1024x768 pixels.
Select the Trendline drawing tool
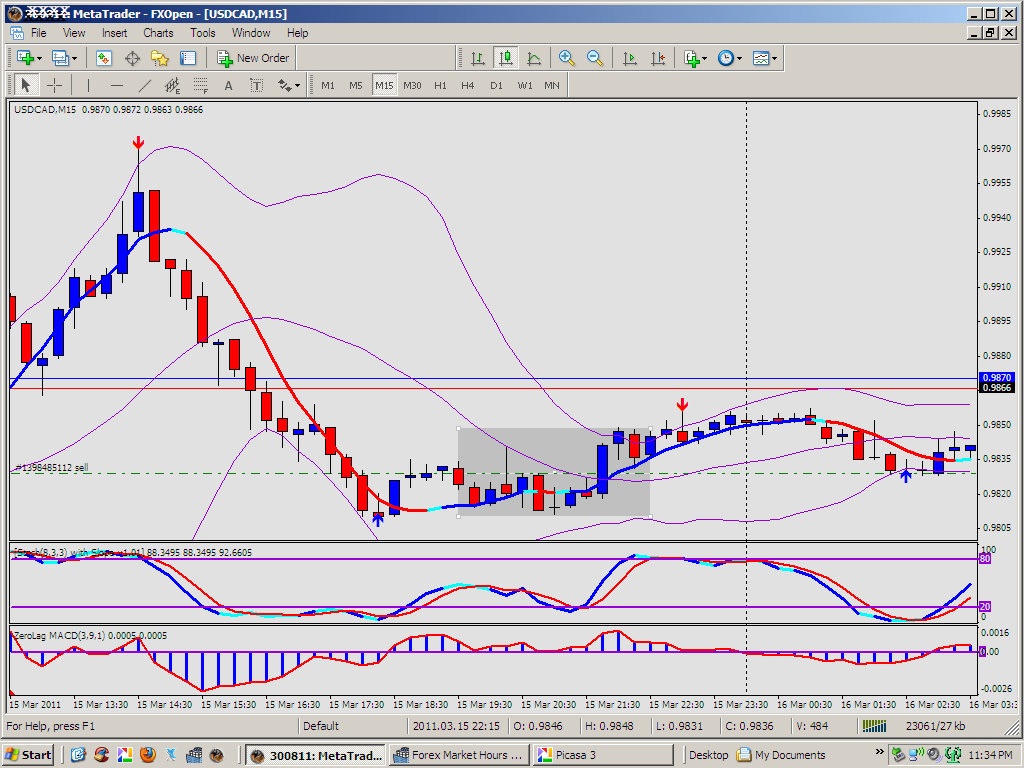tap(144, 85)
